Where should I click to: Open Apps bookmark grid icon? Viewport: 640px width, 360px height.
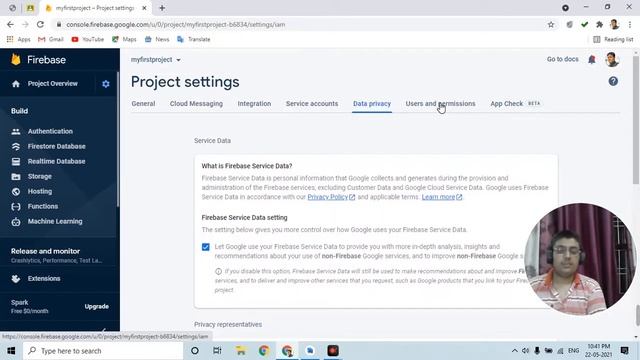10,39
